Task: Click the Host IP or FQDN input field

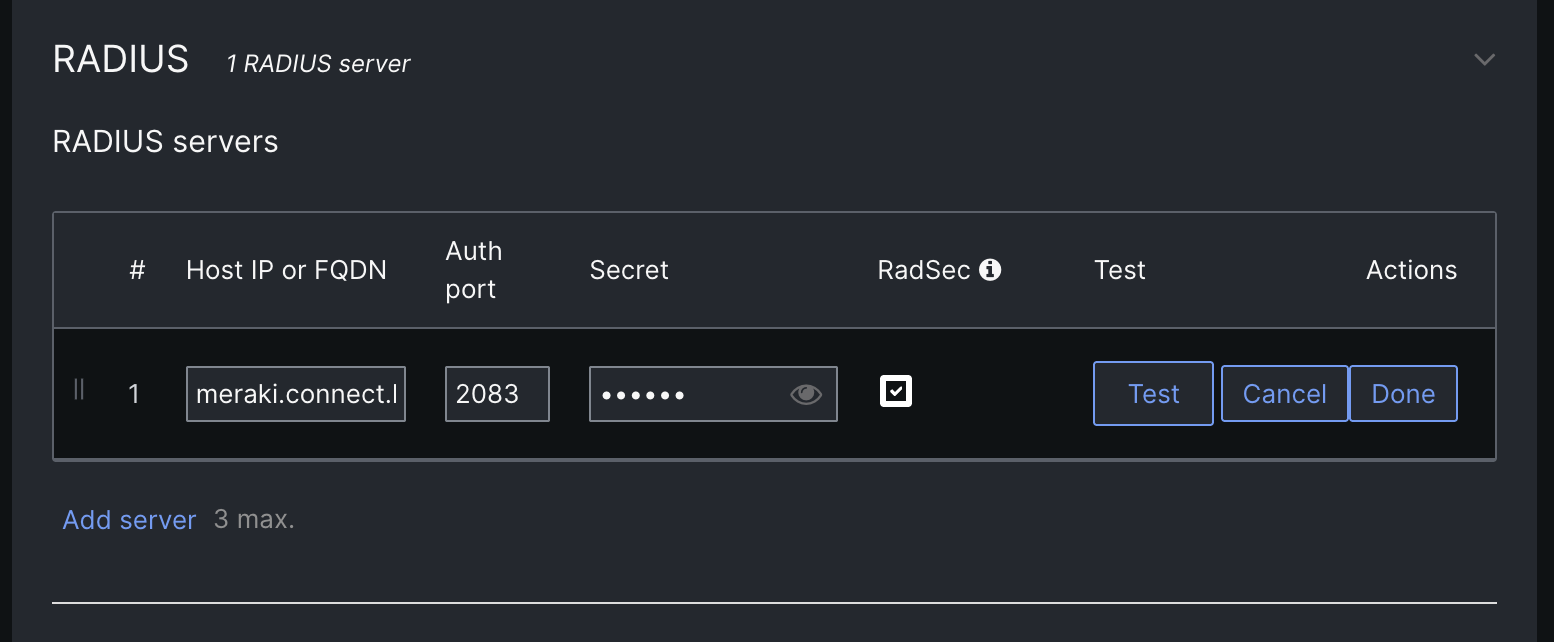Action: tap(296, 394)
